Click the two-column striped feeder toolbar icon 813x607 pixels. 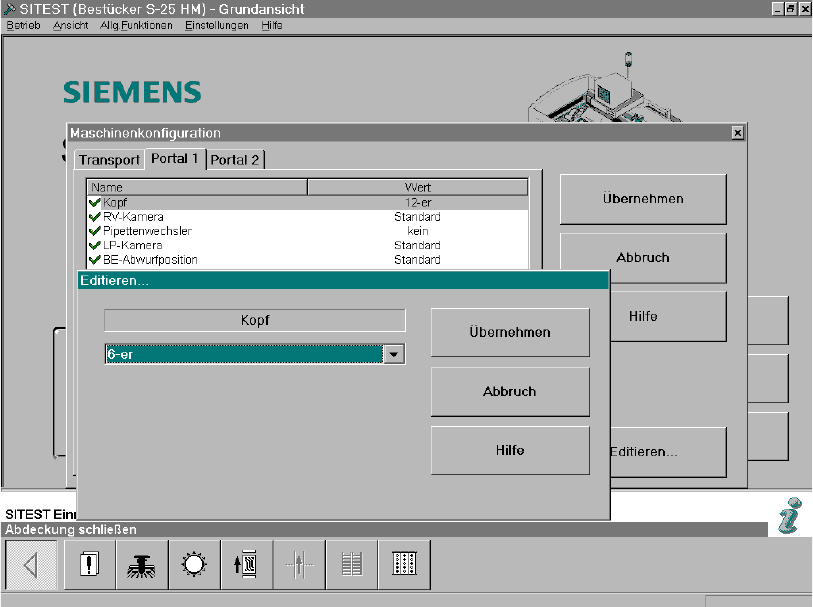coord(352,565)
